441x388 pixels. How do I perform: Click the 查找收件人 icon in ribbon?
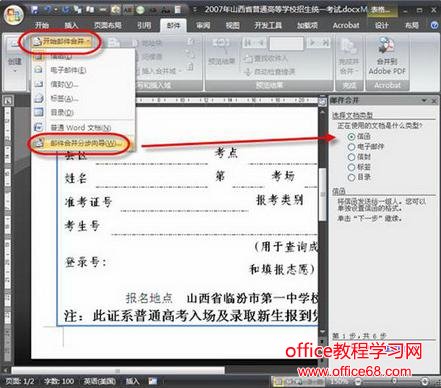pyautogui.click(x=248, y=59)
